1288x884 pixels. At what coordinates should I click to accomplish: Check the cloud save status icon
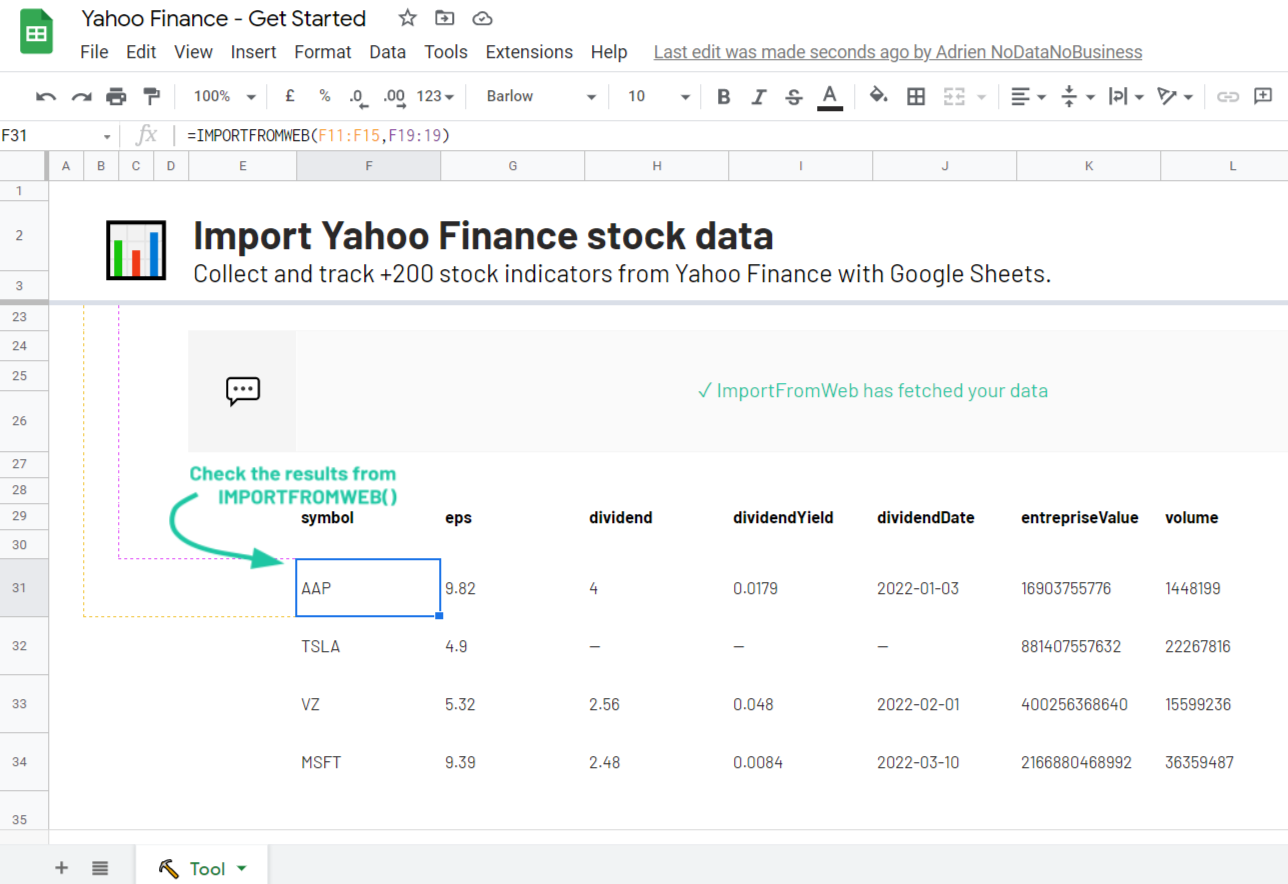(482, 18)
